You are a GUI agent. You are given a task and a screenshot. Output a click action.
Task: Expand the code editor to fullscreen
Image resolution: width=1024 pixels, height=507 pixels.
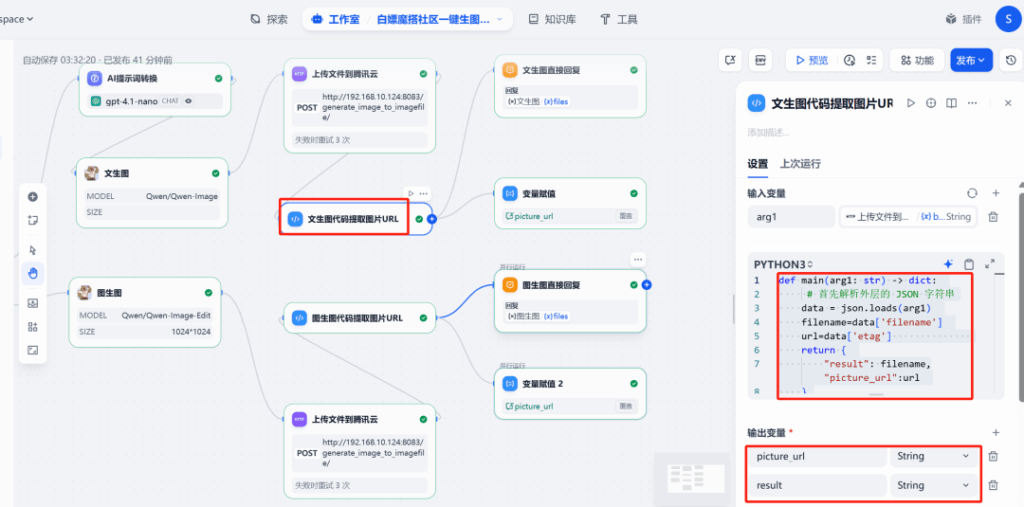point(990,264)
